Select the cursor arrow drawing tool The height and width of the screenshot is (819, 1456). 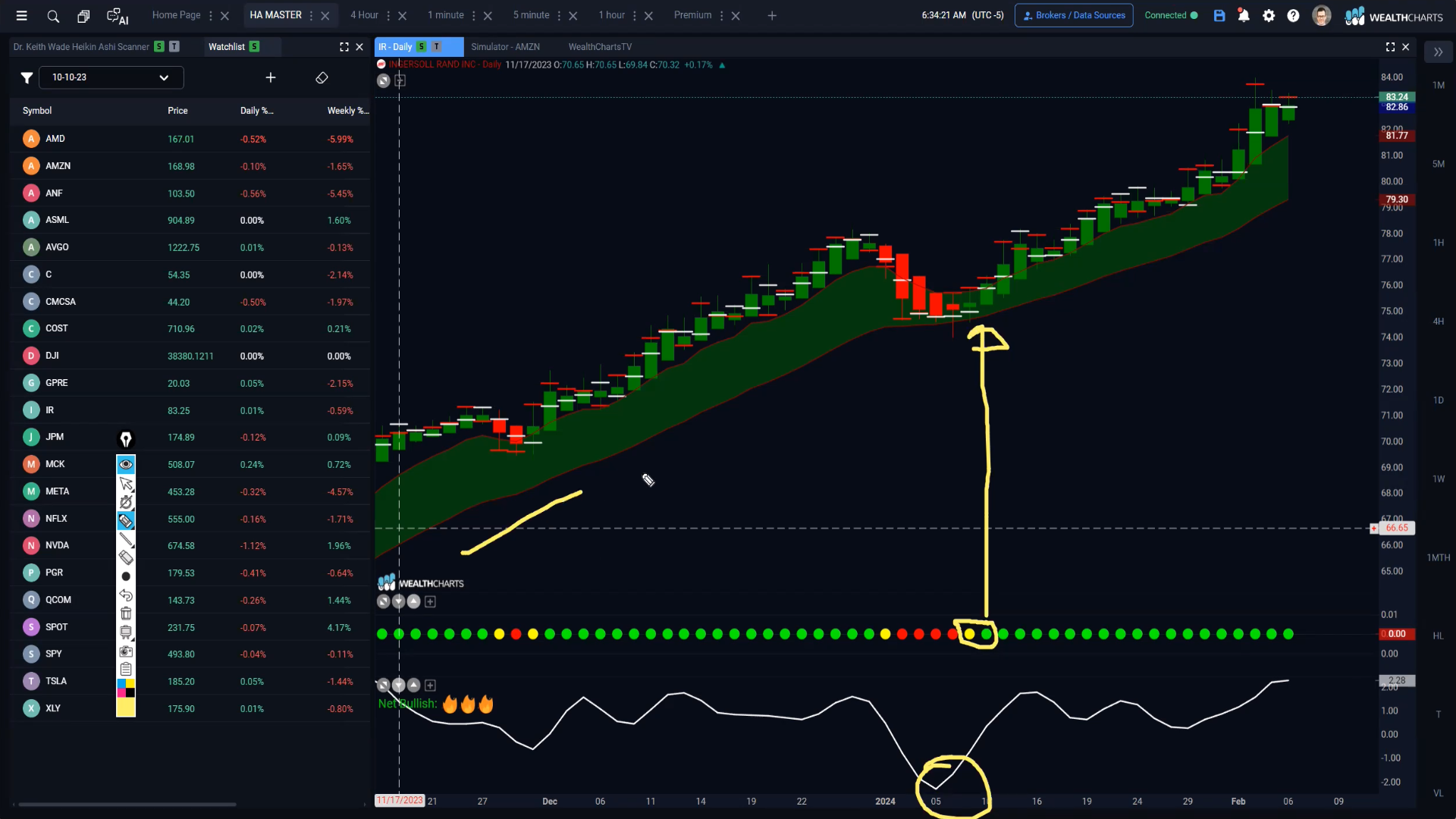click(x=126, y=484)
